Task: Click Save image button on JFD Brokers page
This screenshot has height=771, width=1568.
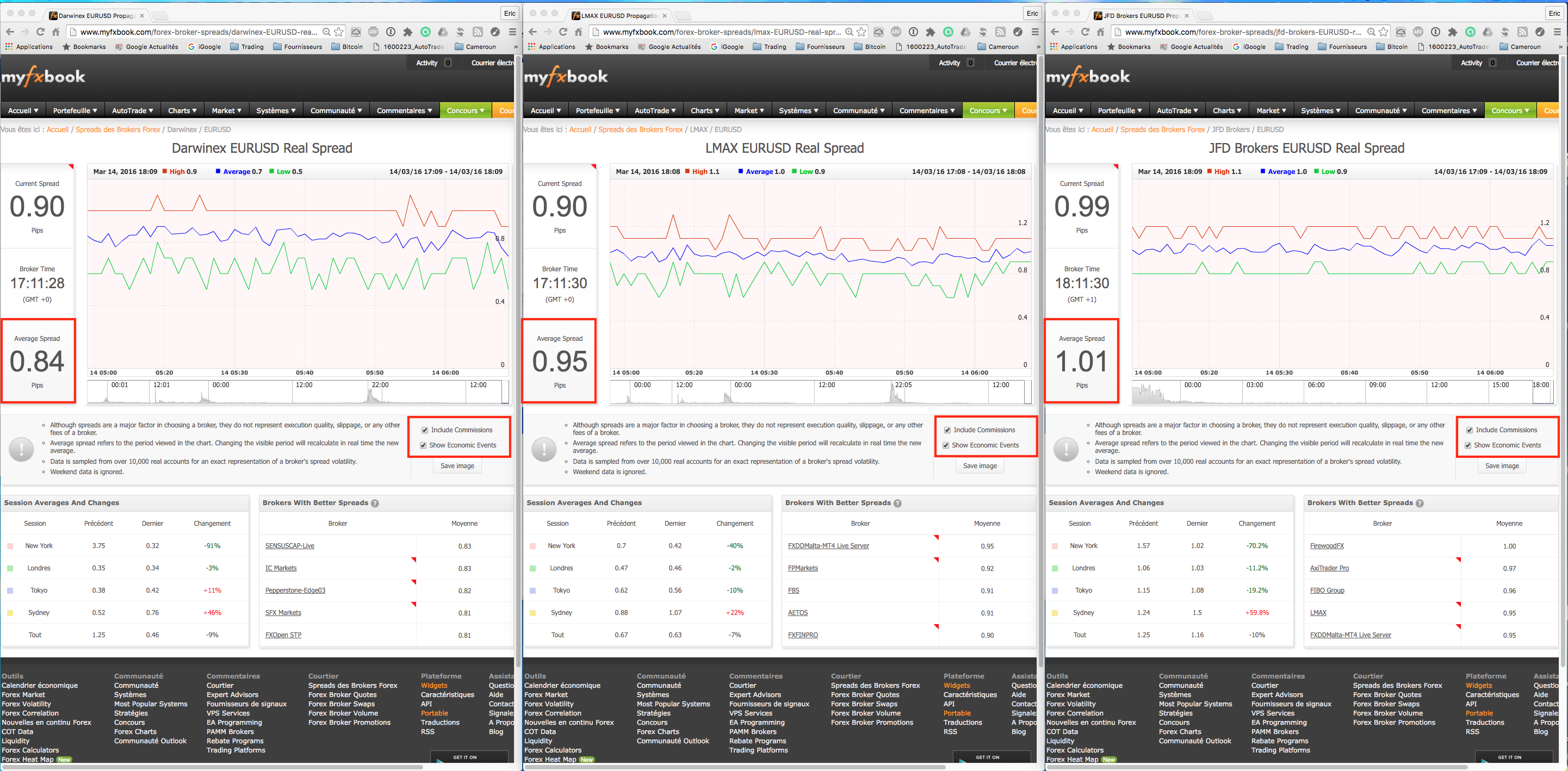Action: [1502, 466]
